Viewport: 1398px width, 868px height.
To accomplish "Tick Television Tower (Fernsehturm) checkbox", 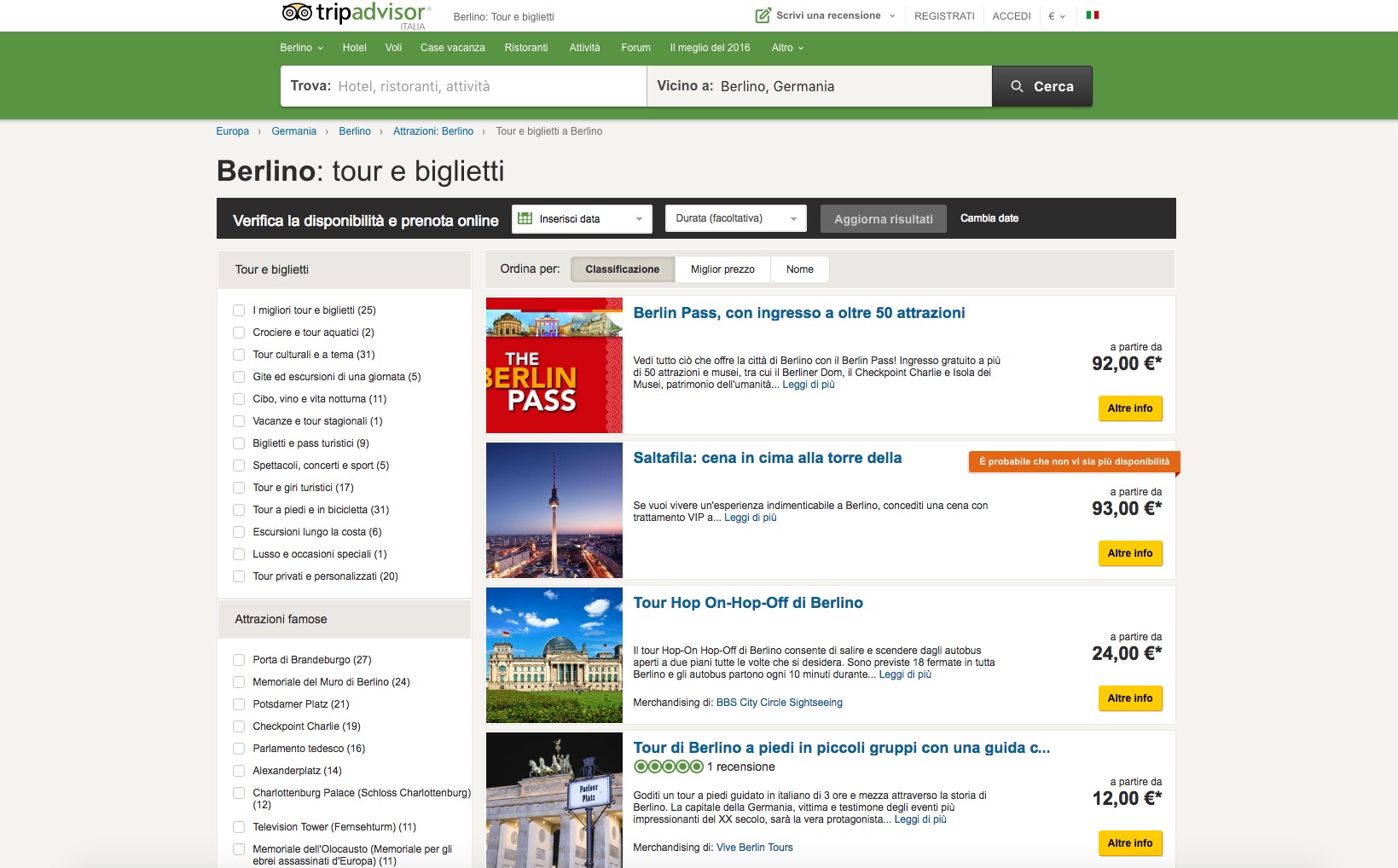I will click(239, 827).
